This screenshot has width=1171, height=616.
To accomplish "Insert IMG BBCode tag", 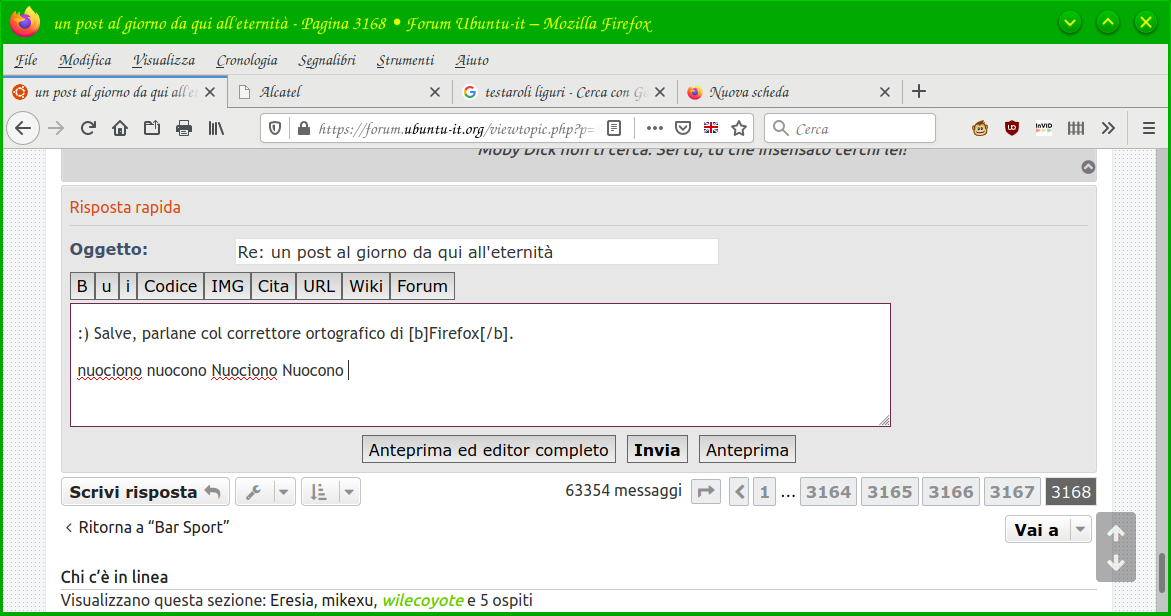I will click(x=227, y=286).
